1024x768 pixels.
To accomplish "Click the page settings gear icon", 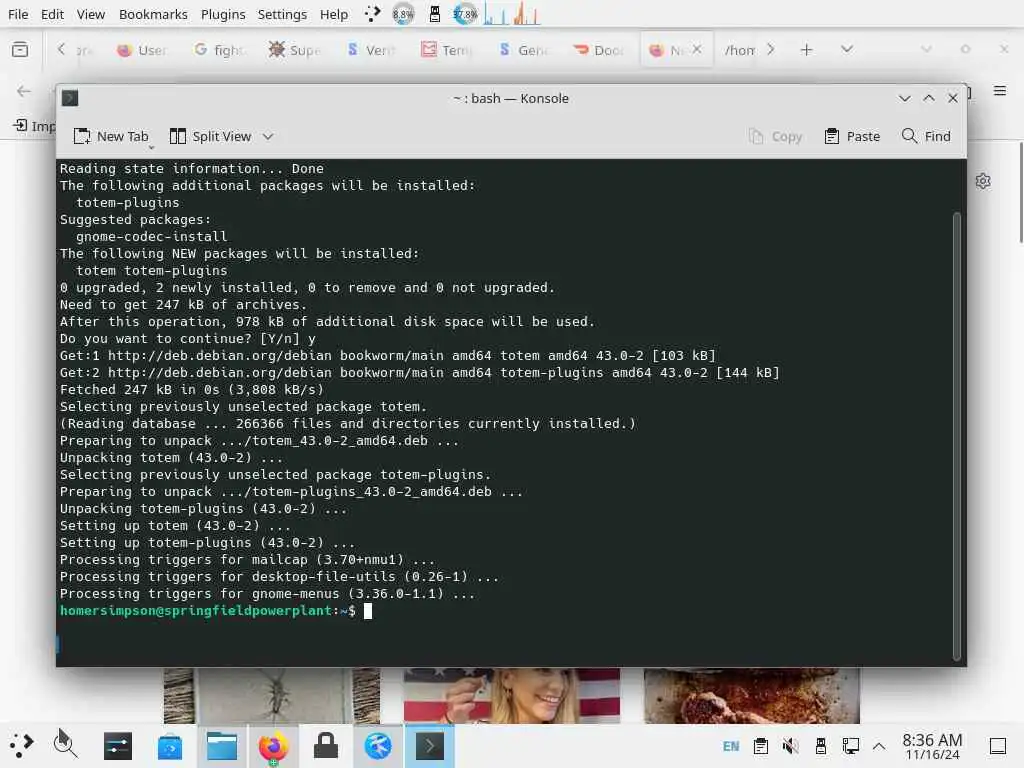I will point(983,181).
